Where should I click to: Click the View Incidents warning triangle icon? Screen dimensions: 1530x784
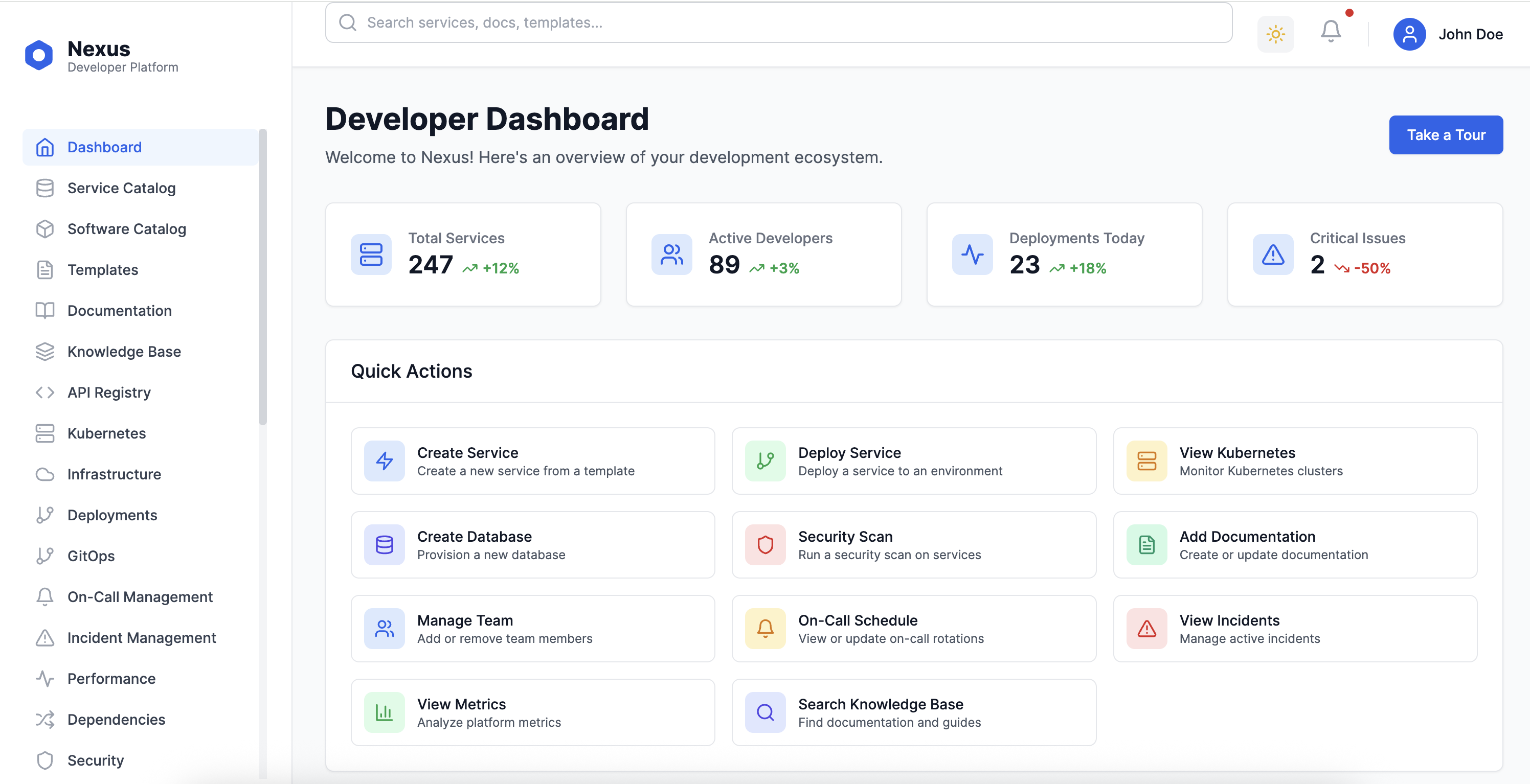[x=1146, y=628]
